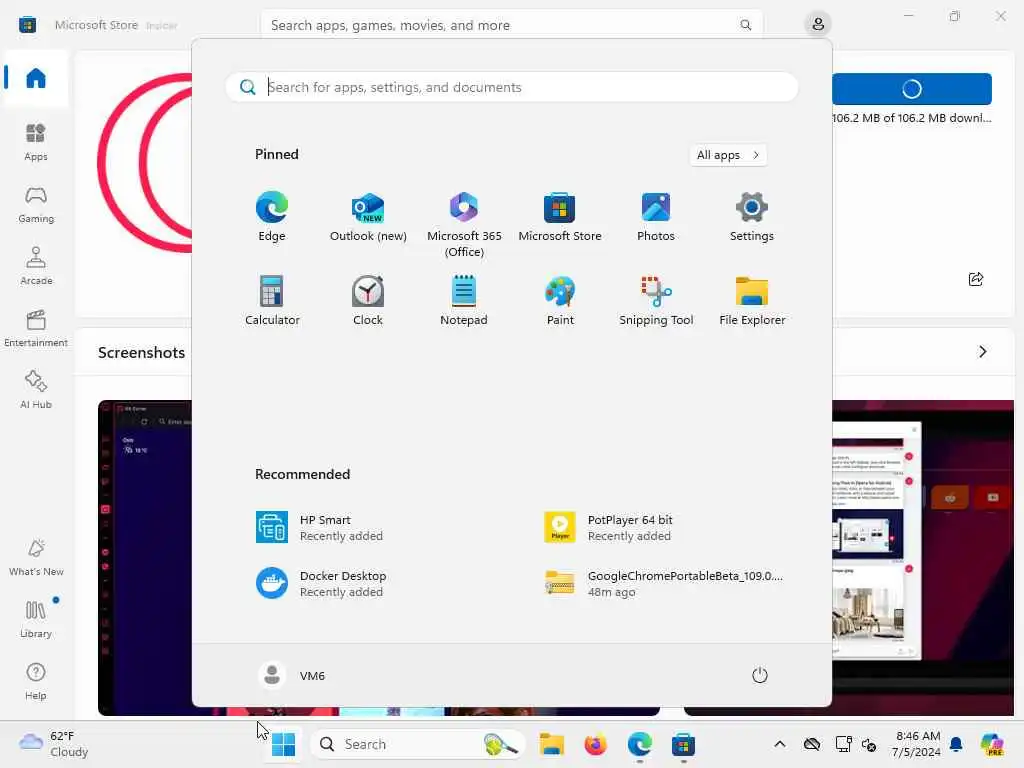Viewport: 1024px width, 768px height.
Task: Click the Store share icon
Action: [976, 280]
